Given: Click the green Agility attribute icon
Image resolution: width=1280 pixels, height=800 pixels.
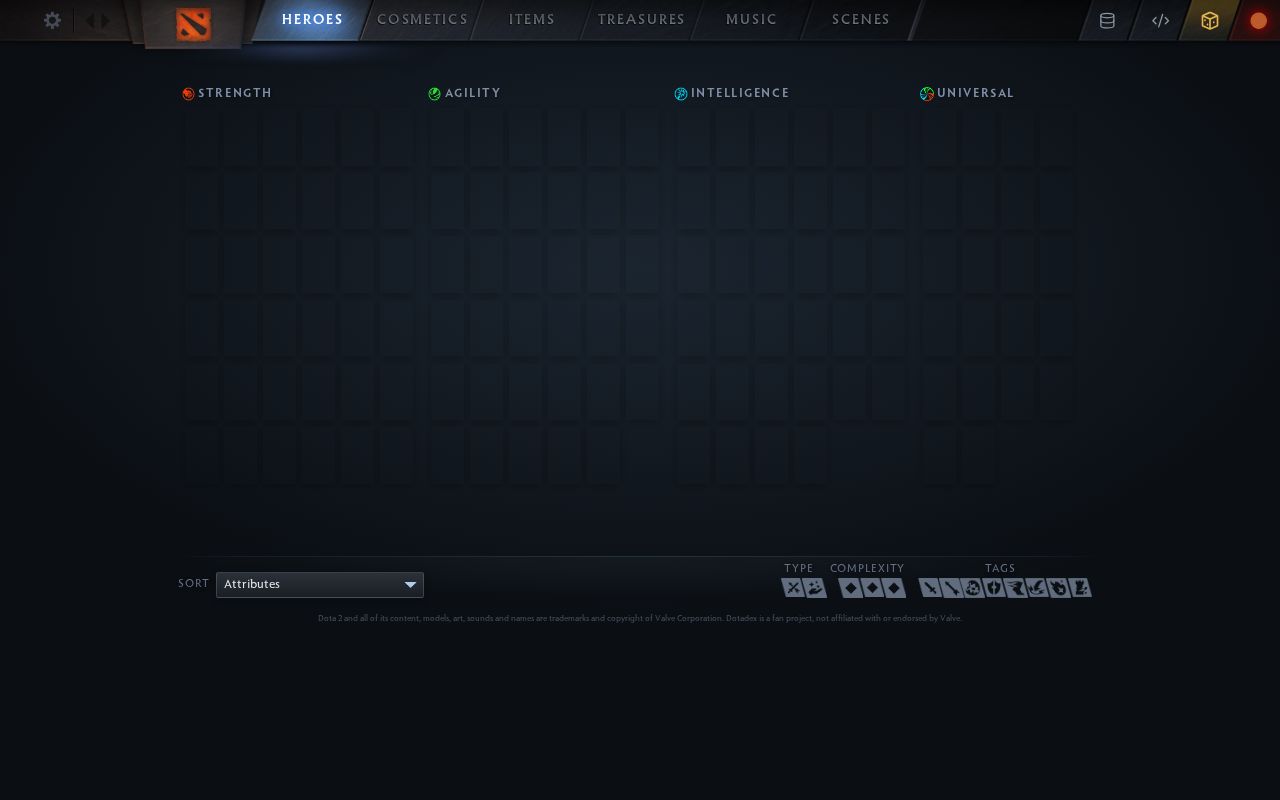Looking at the screenshot, I should (x=434, y=94).
